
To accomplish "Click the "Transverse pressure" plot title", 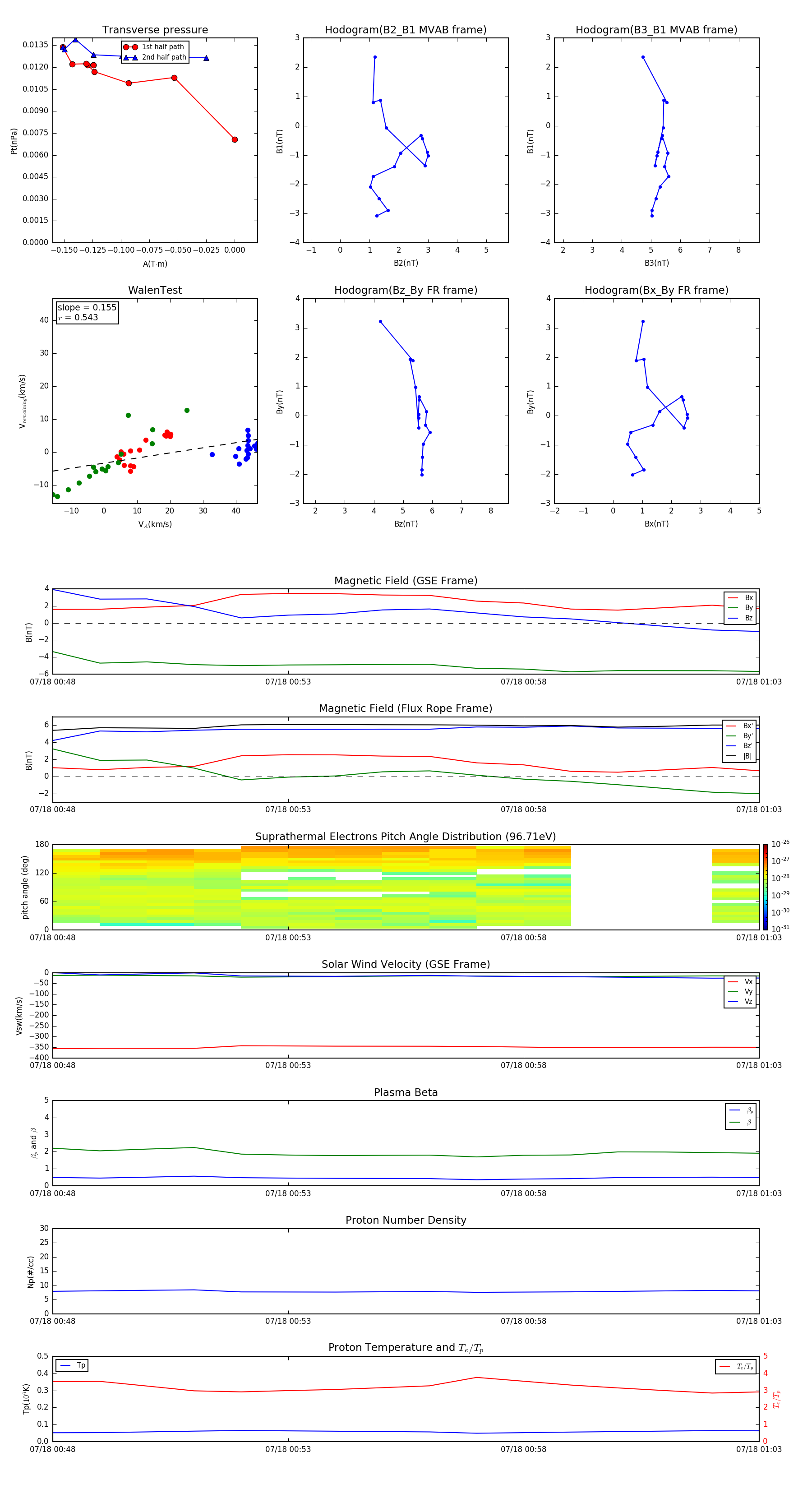I will [x=155, y=30].
